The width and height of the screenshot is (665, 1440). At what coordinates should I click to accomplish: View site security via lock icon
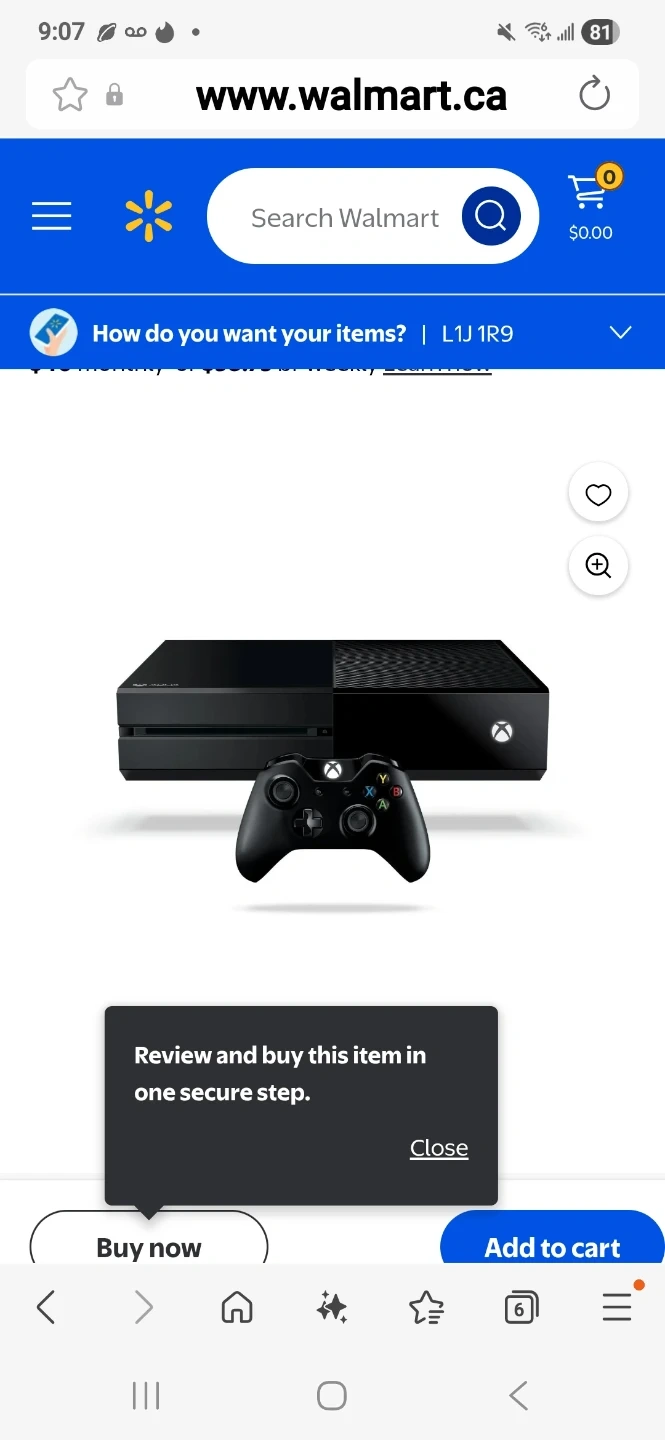[115, 95]
